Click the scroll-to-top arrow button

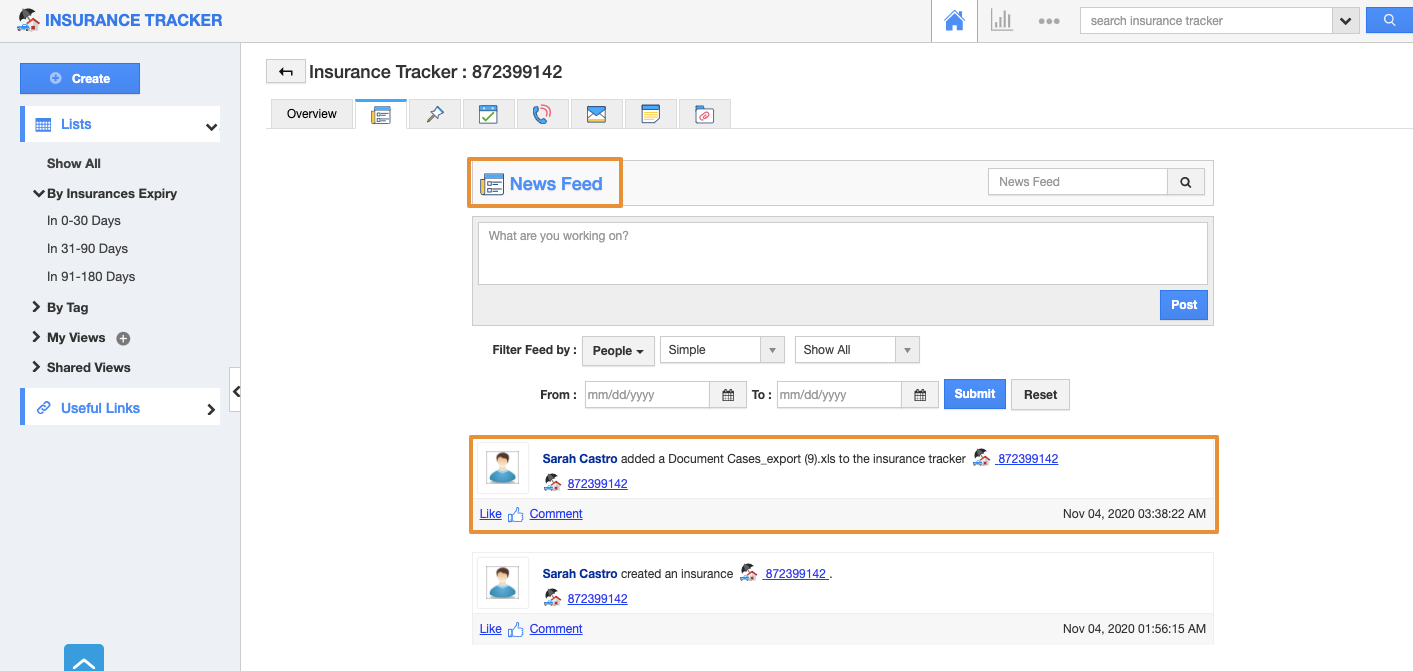84,658
